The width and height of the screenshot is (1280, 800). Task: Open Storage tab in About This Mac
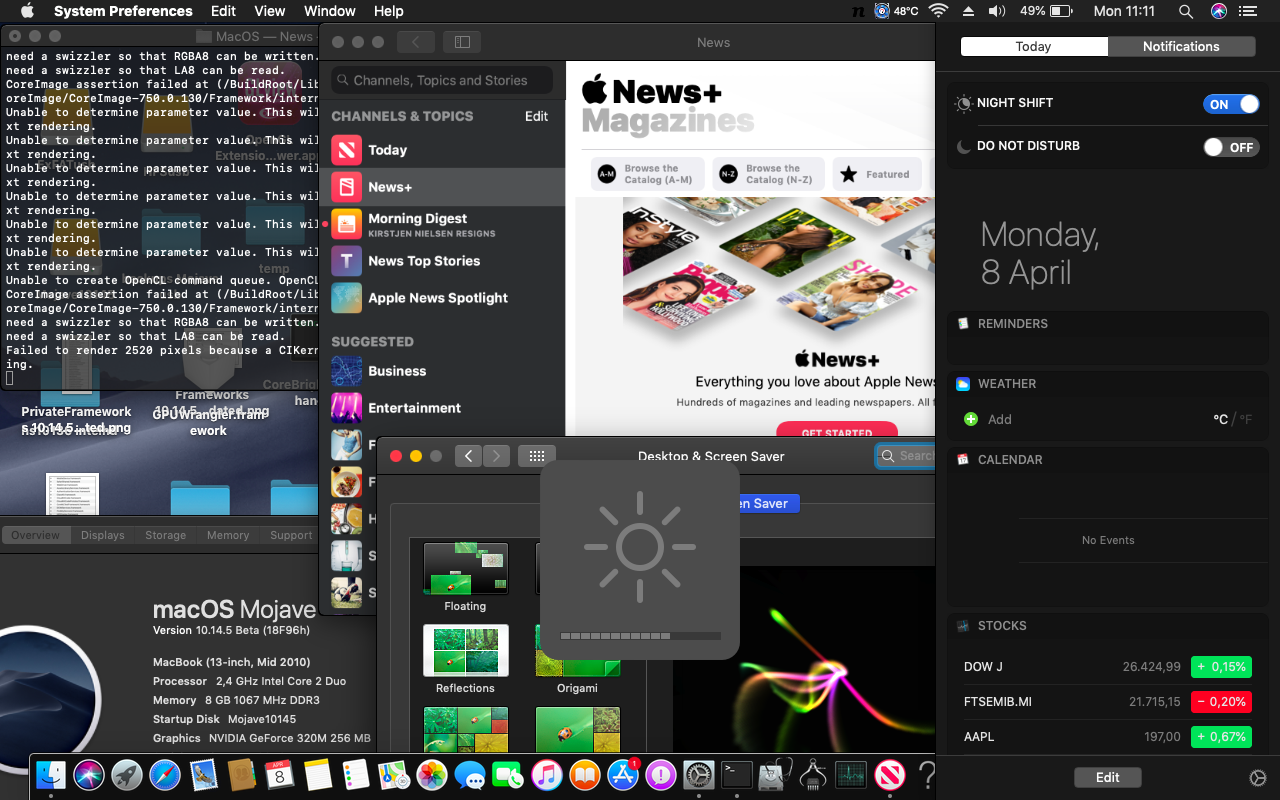click(x=166, y=535)
